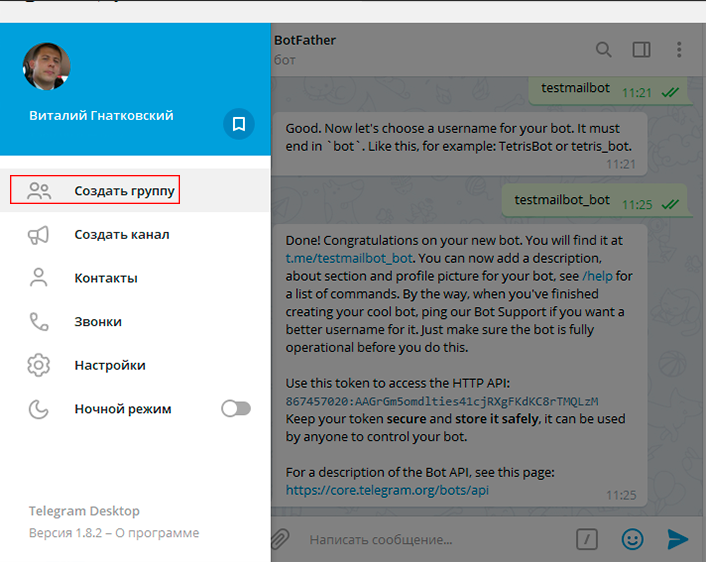Open the emoji picker smiley

pyautogui.click(x=632, y=539)
